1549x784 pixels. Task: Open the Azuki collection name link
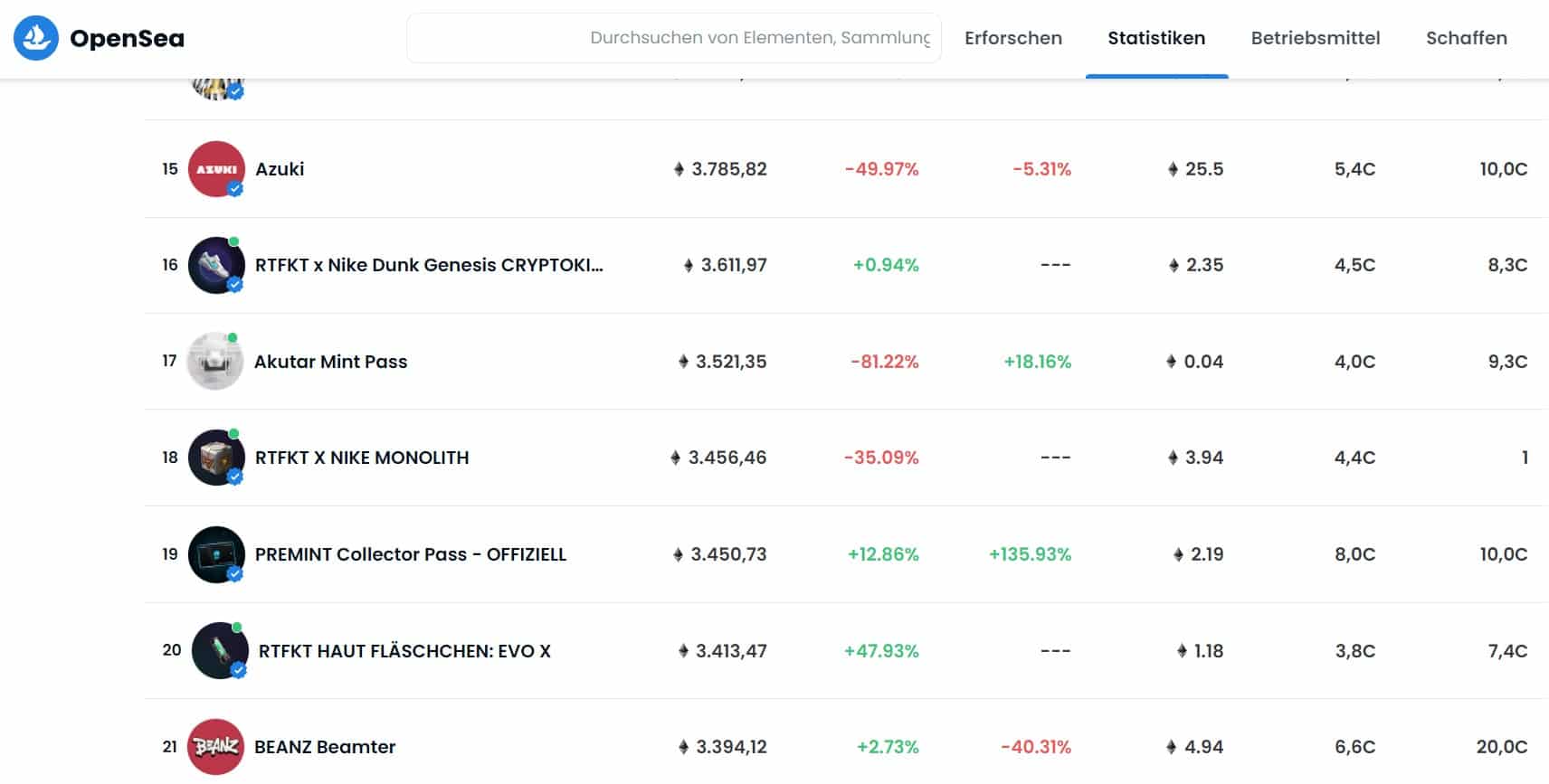[x=280, y=169]
